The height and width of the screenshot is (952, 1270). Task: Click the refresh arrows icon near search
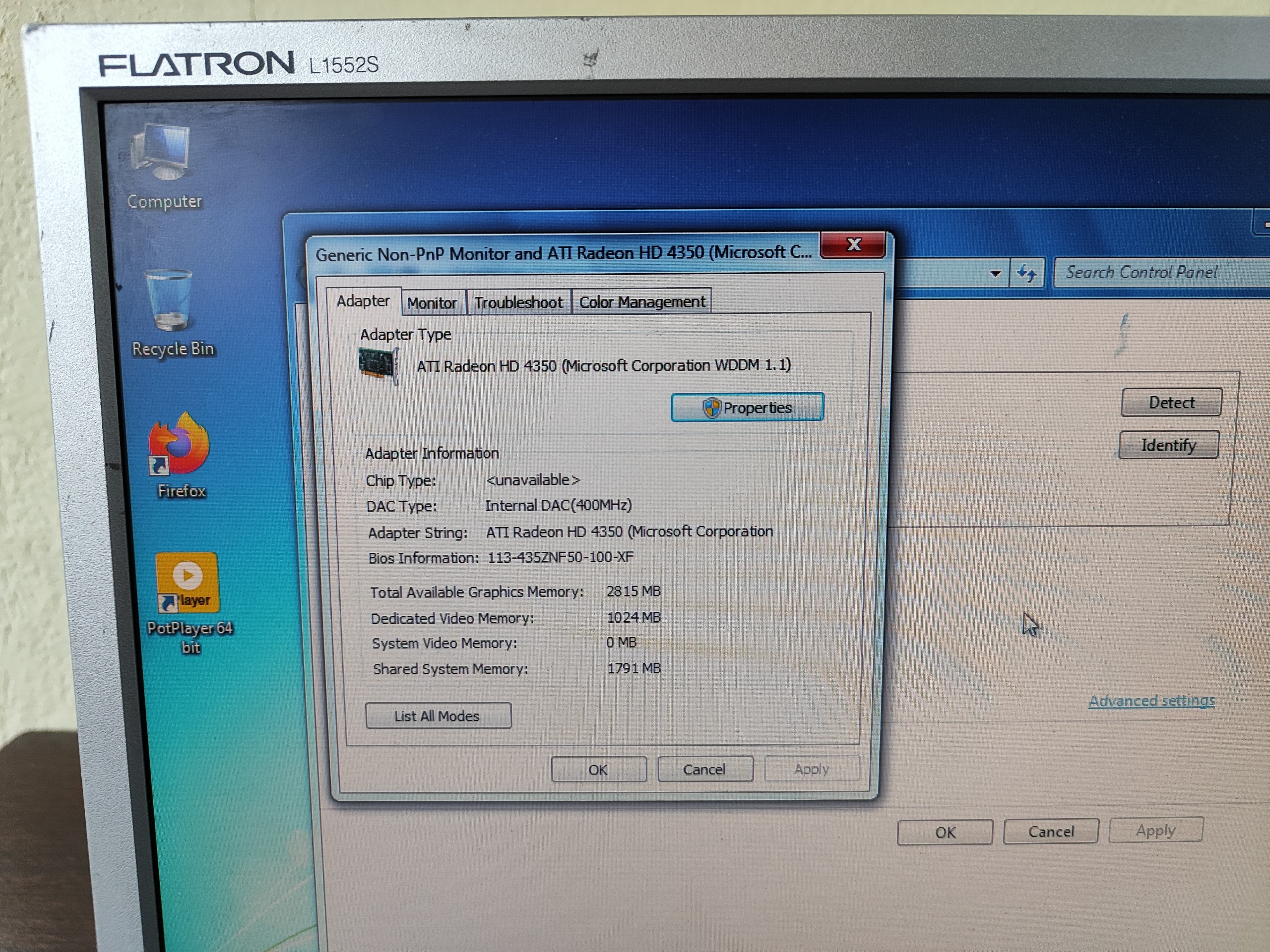pos(1026,273)
